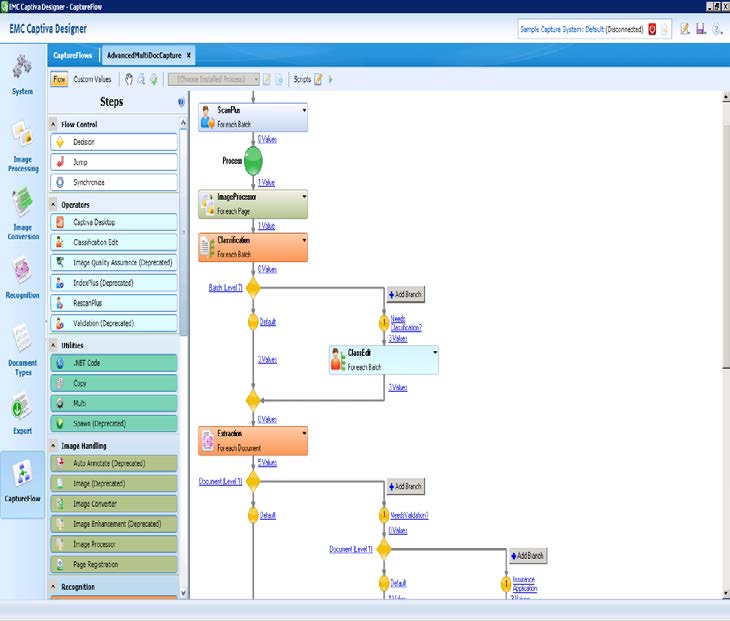Click the red connect power icon

(x=652, y=29)
